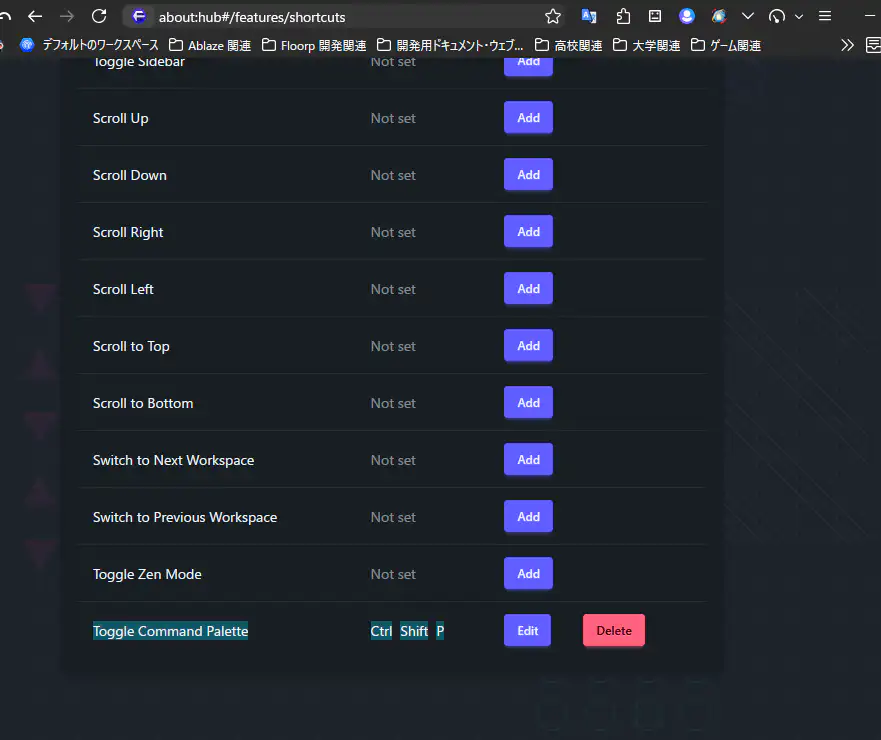
Task: Open the 高校関連 bookmark folder
Action: click(569, 46)
